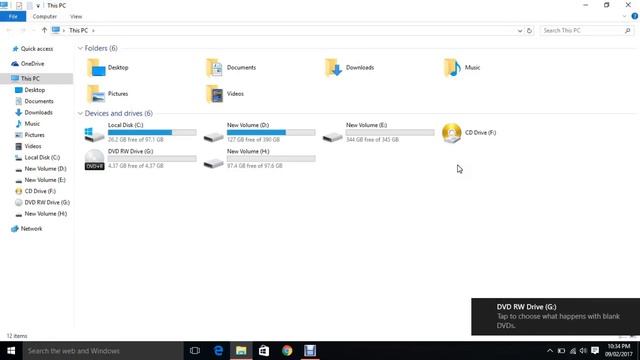Open Customize Quick Access Toolbar dropdown
The image size is (640, 360).
coord(38,6)
